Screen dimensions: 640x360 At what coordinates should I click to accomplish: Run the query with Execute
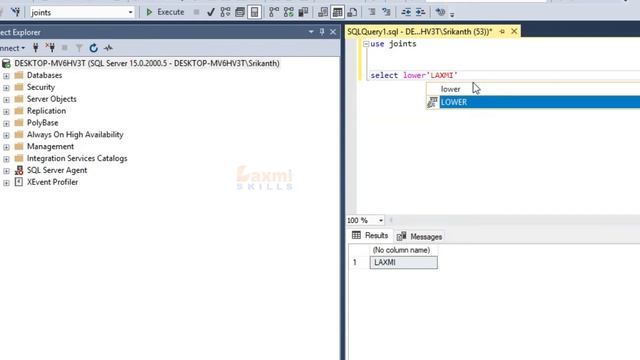(165, 12)
